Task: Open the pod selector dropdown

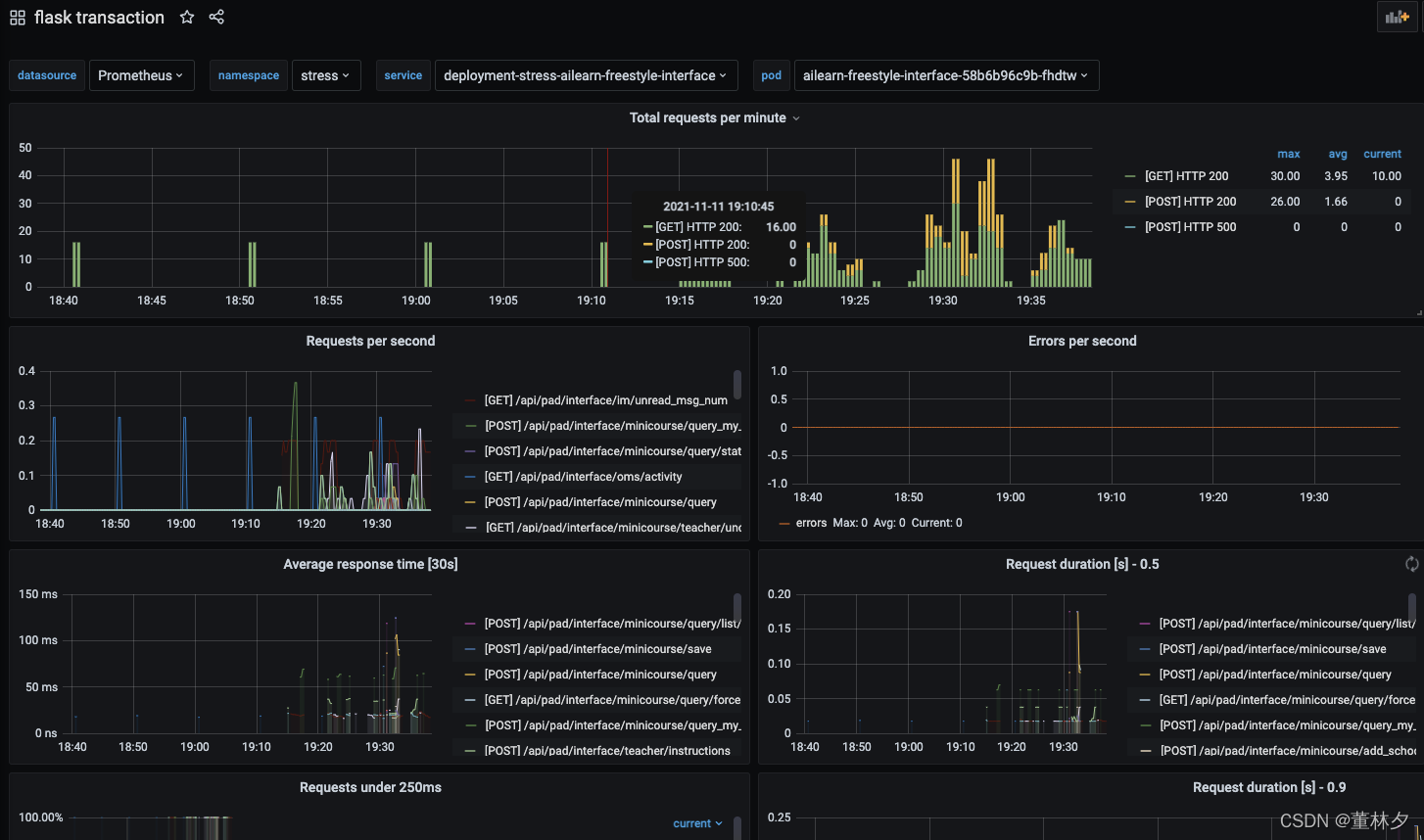Action: click(x=946, y=75)
